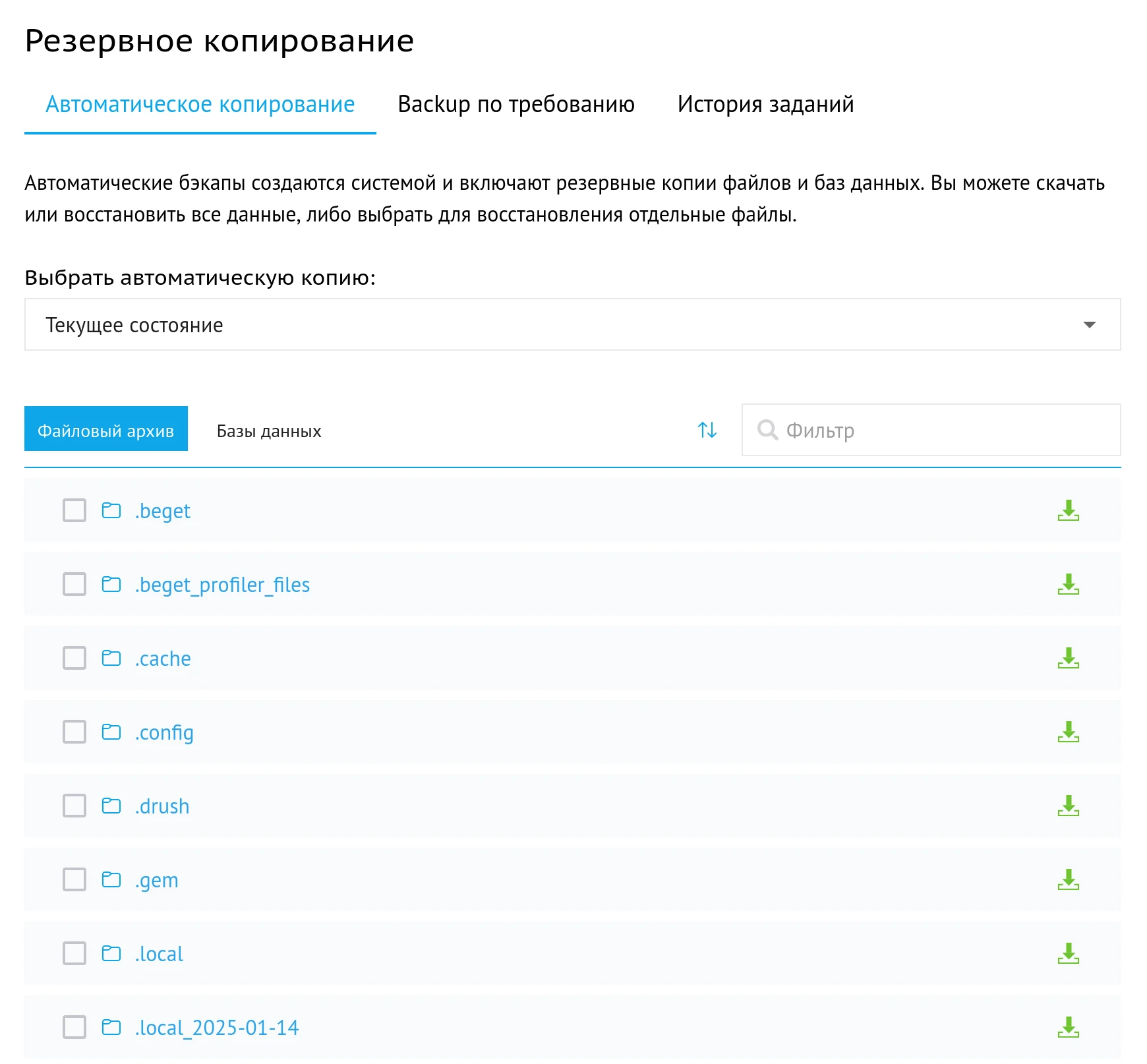Click the folder icon next to .gem
The height and width of the screenshot is (1064, 1147).
[112, 879]
